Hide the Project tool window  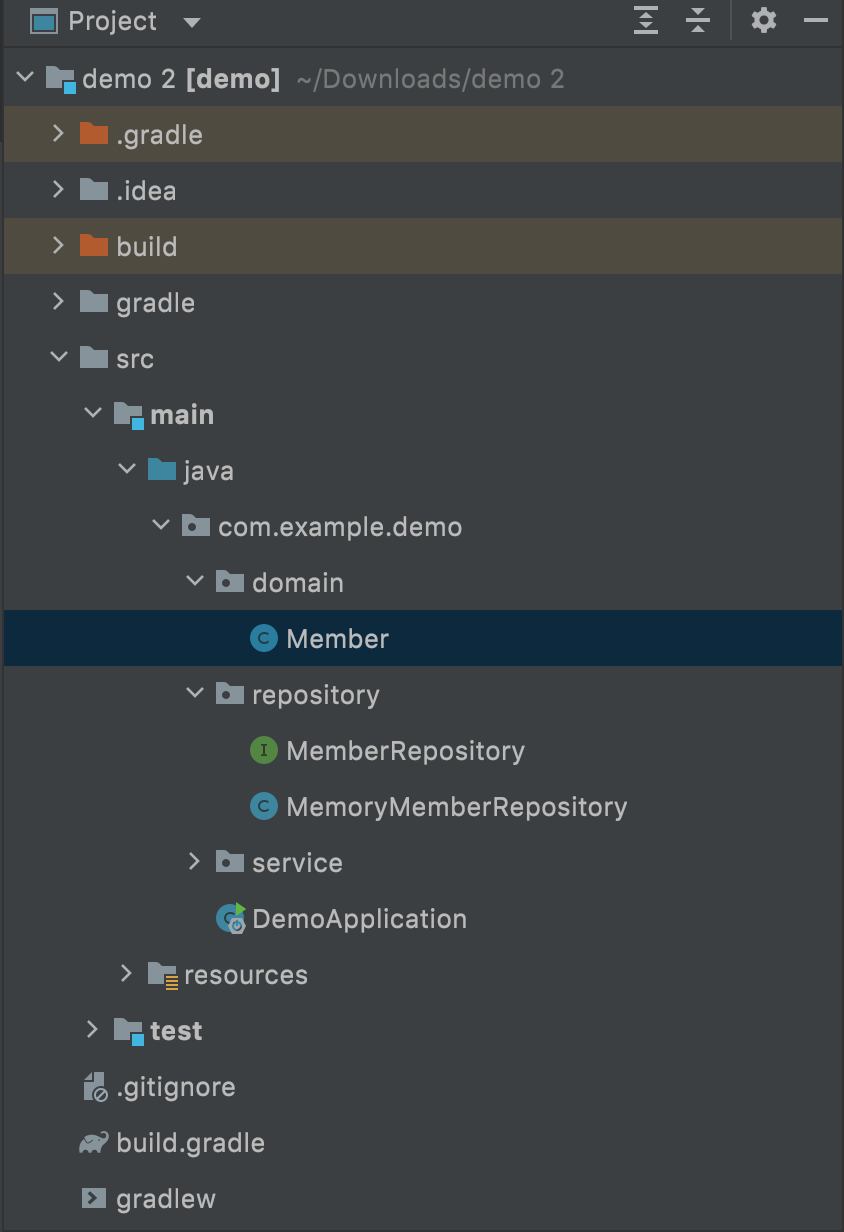[x=816, y=20]
